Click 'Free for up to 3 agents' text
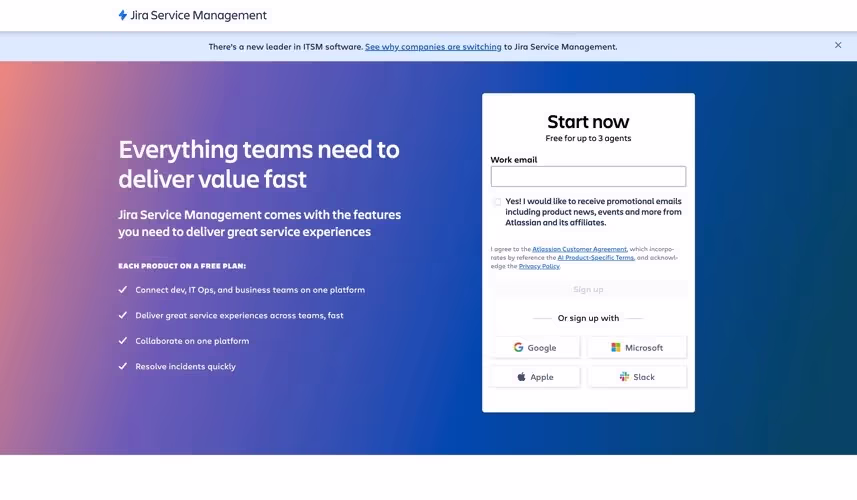 coord(588,138)
